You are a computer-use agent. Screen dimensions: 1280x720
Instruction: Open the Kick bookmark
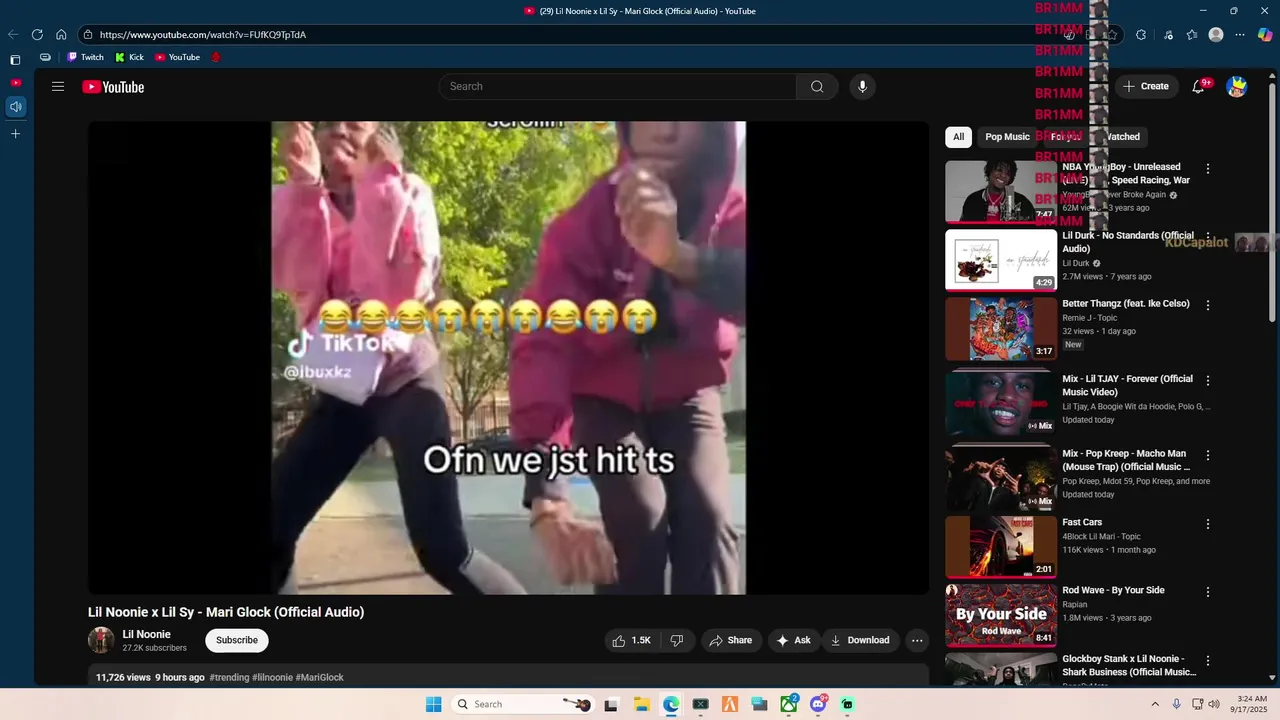point(130,57)
